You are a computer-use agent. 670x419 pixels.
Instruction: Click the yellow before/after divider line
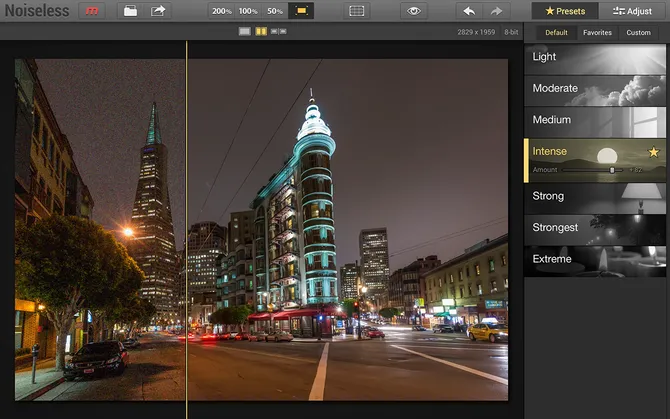click(186, 220)
